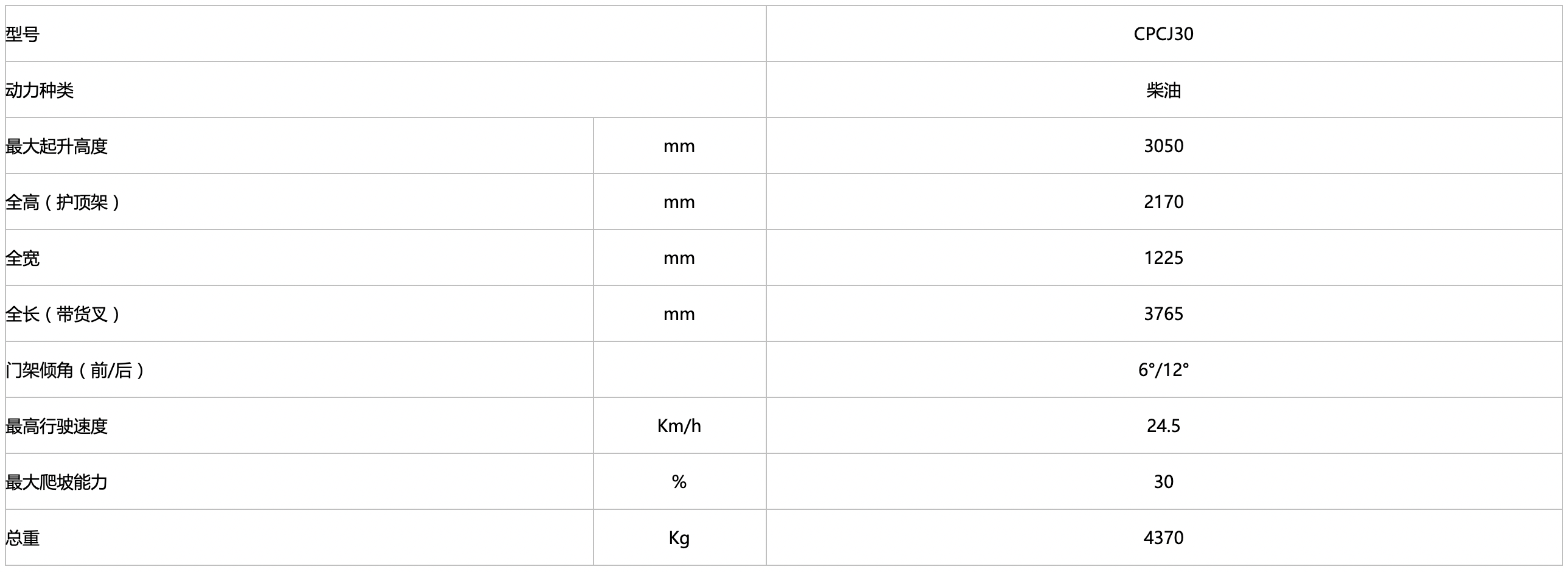
Task: Click the 全宽 row label
Action: [23, 258]
